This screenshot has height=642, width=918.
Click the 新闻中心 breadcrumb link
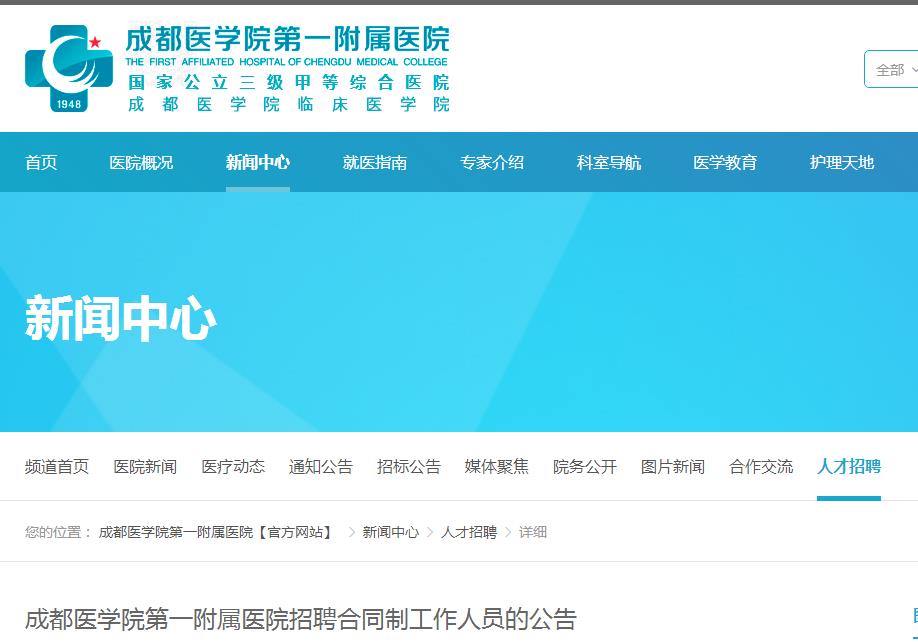click(x=391, y=532)
